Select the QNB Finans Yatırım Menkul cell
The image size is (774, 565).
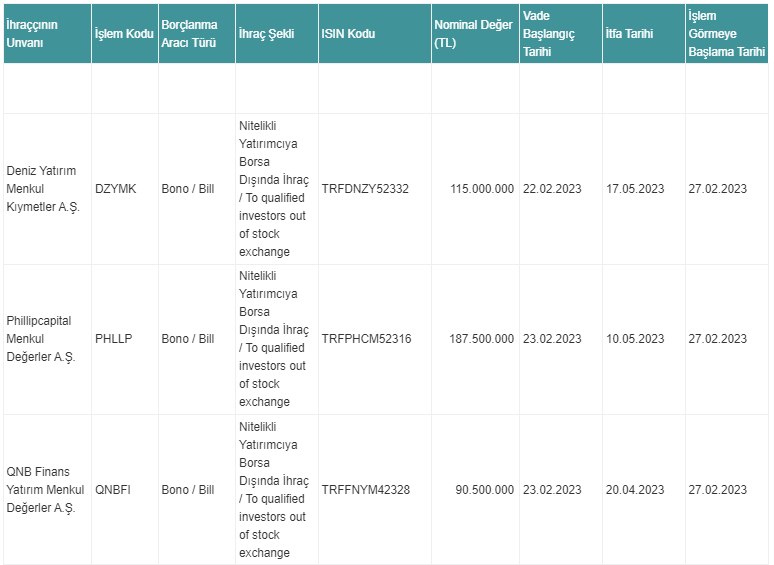pyautogui.click(x=47, y=490)
